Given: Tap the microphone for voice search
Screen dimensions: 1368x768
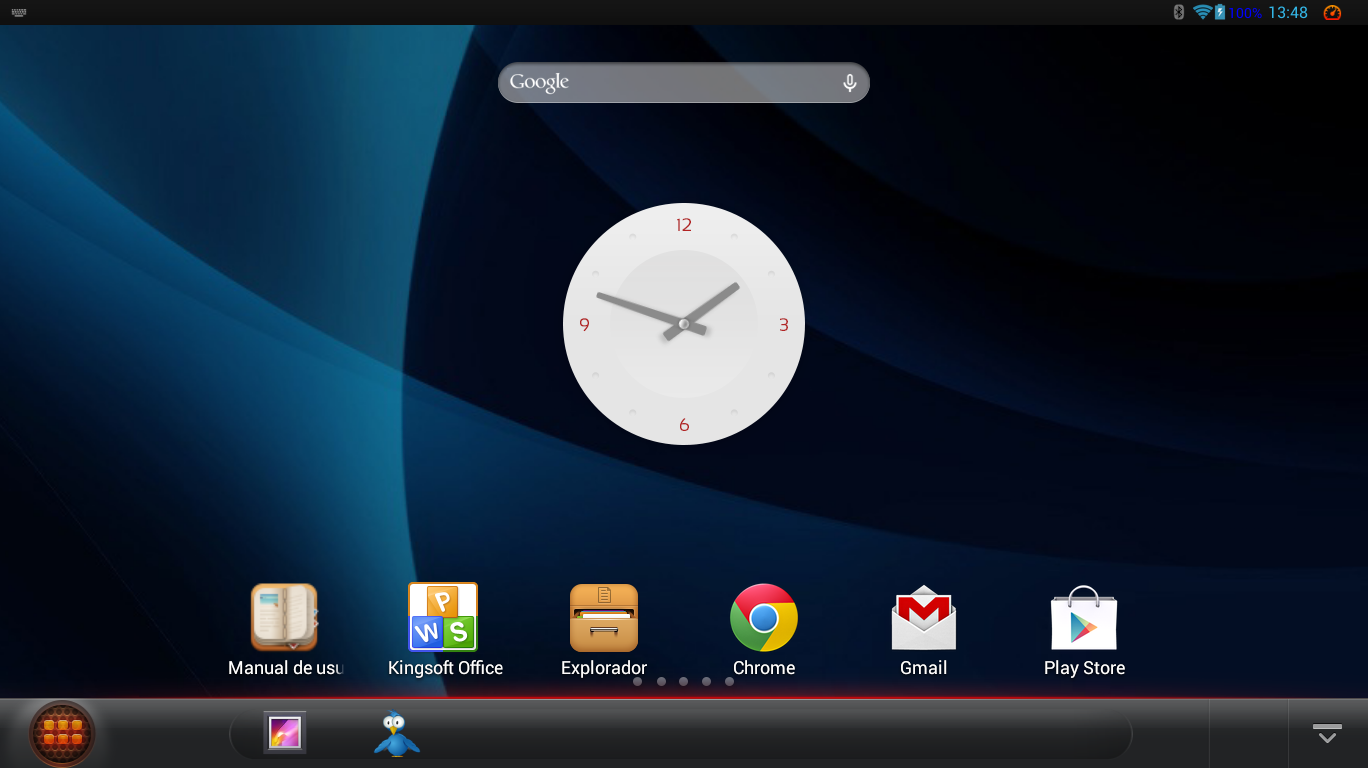Looking at the screenshot, I should click(x=849, y=83).
